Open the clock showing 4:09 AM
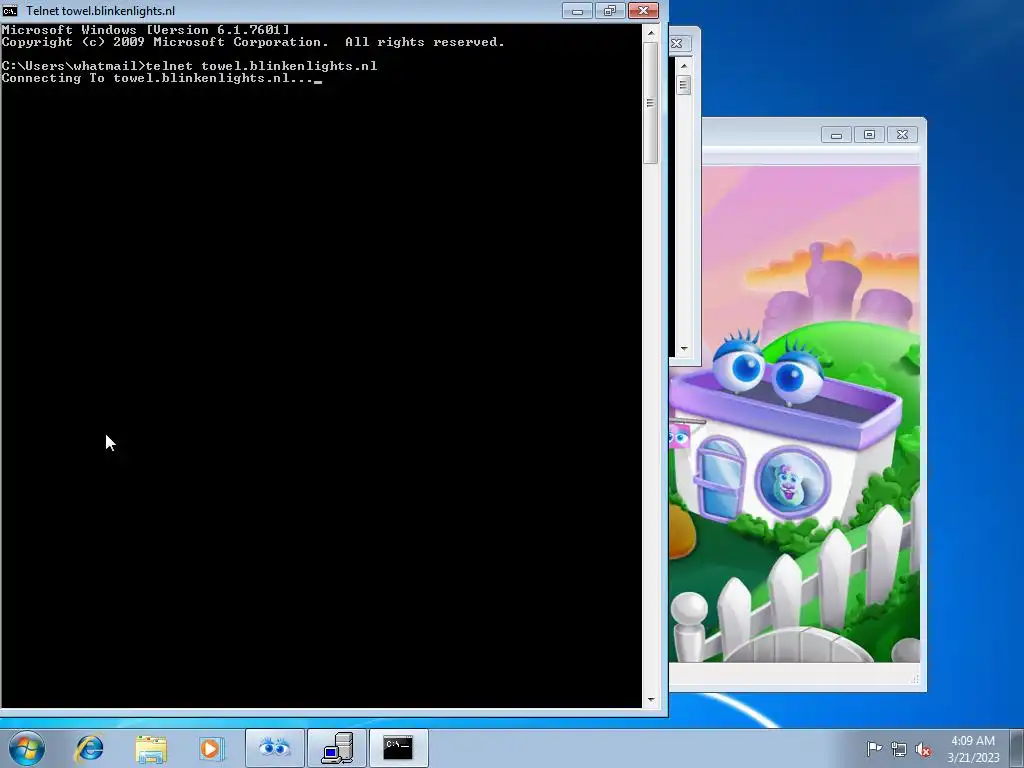The height and width of the screenshot is (768, 1024). pyautogui.click(x=972, y=741)
